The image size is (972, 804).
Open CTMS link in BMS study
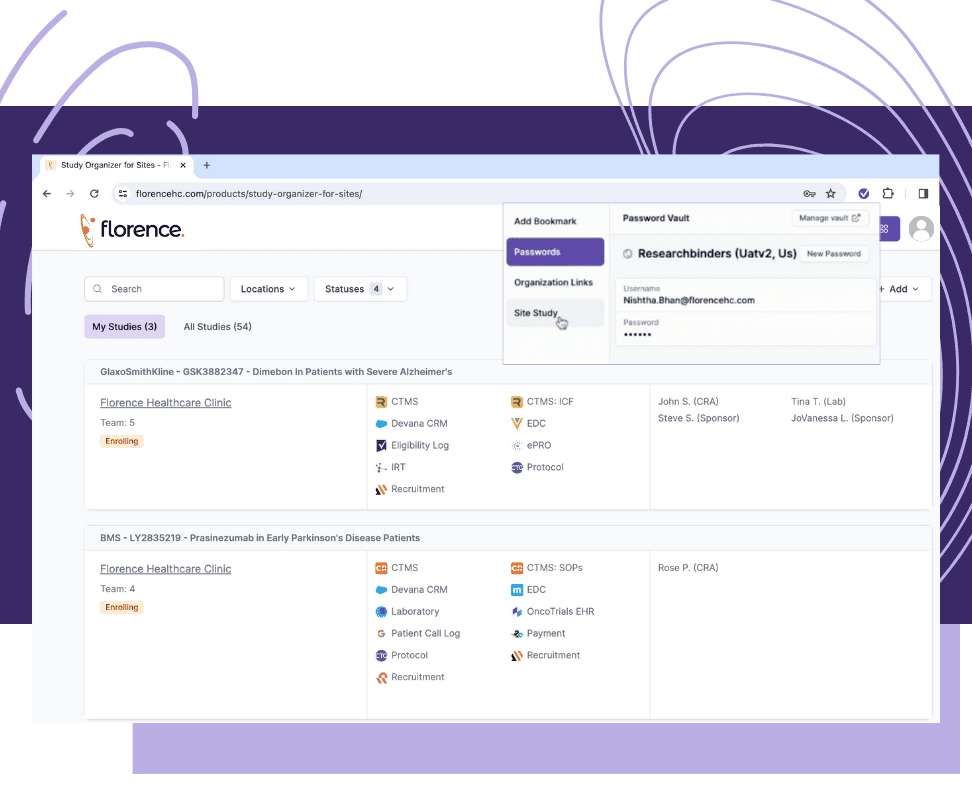click(397, 568)
